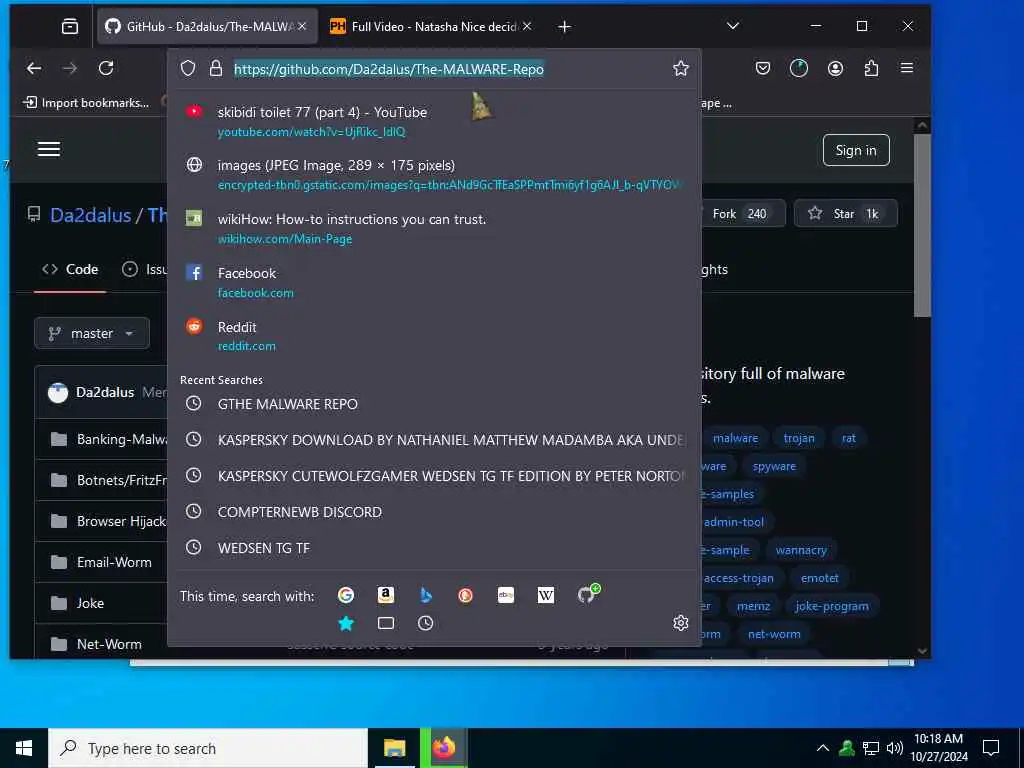1024x768 pixels.
Task: Open the Pocket save icon
Action: pyautogui.click(x=763, y=68)
